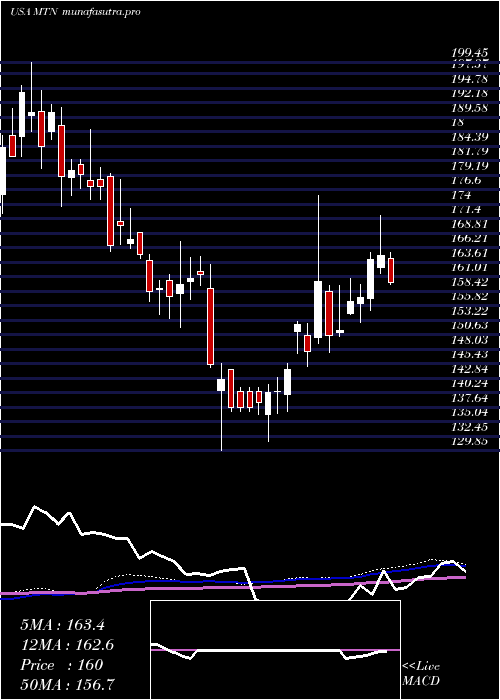The image size is (500, 700).
Task: Click the 145.43 price label
Action: coord(470,354)
